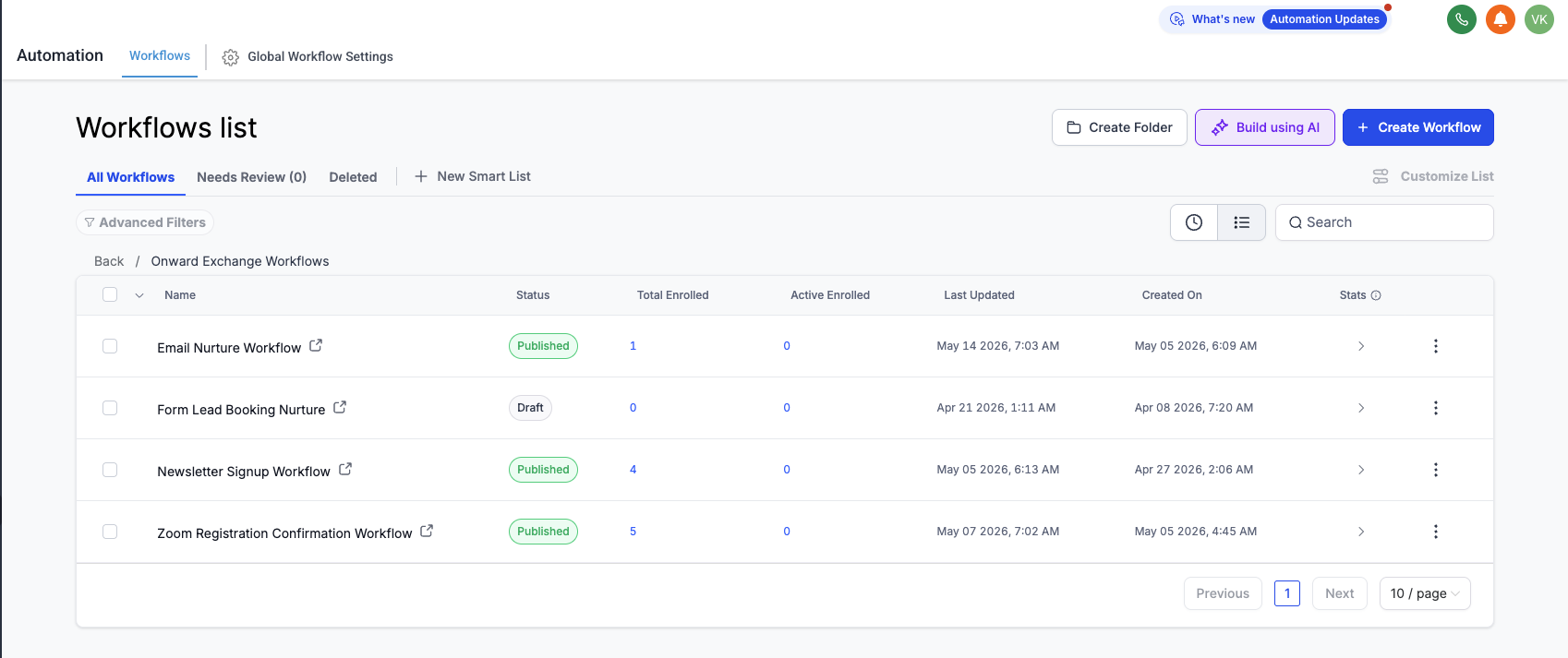Switch to Needs Review (0) tab
The height and width of the screenshot is (658, 1568).
[x=251, y=177]
